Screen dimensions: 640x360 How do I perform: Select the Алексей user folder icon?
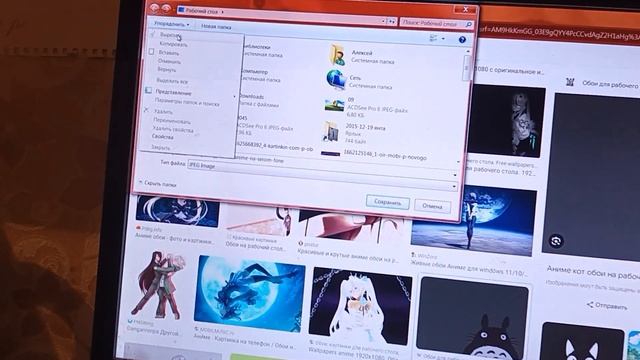click(x=338, y=55)
